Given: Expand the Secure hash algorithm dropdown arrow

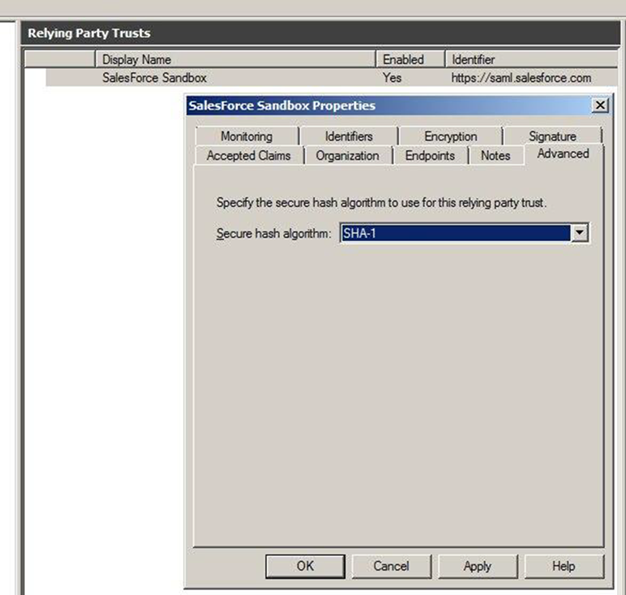Looking at the screenshot, I should point(579,233).
